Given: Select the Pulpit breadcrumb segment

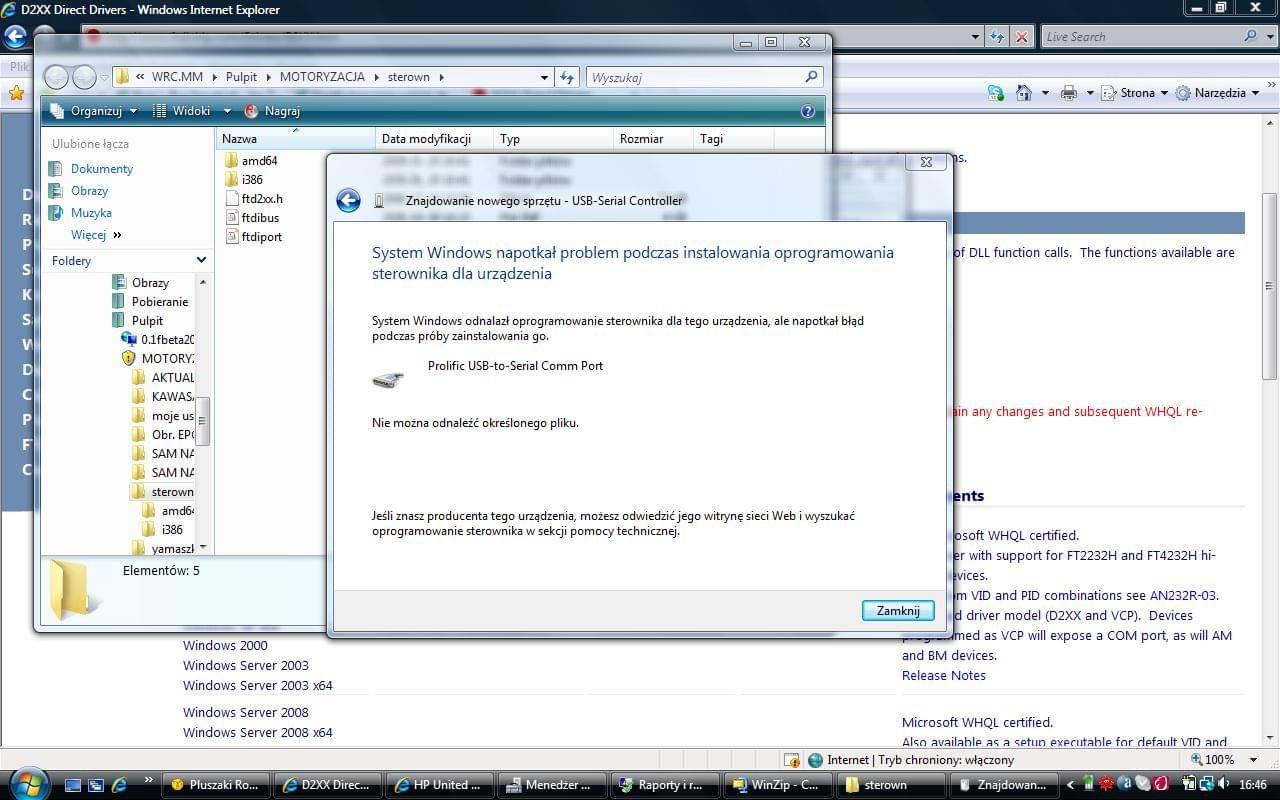Looking at the screenshot, I should [x=241, y=77].
